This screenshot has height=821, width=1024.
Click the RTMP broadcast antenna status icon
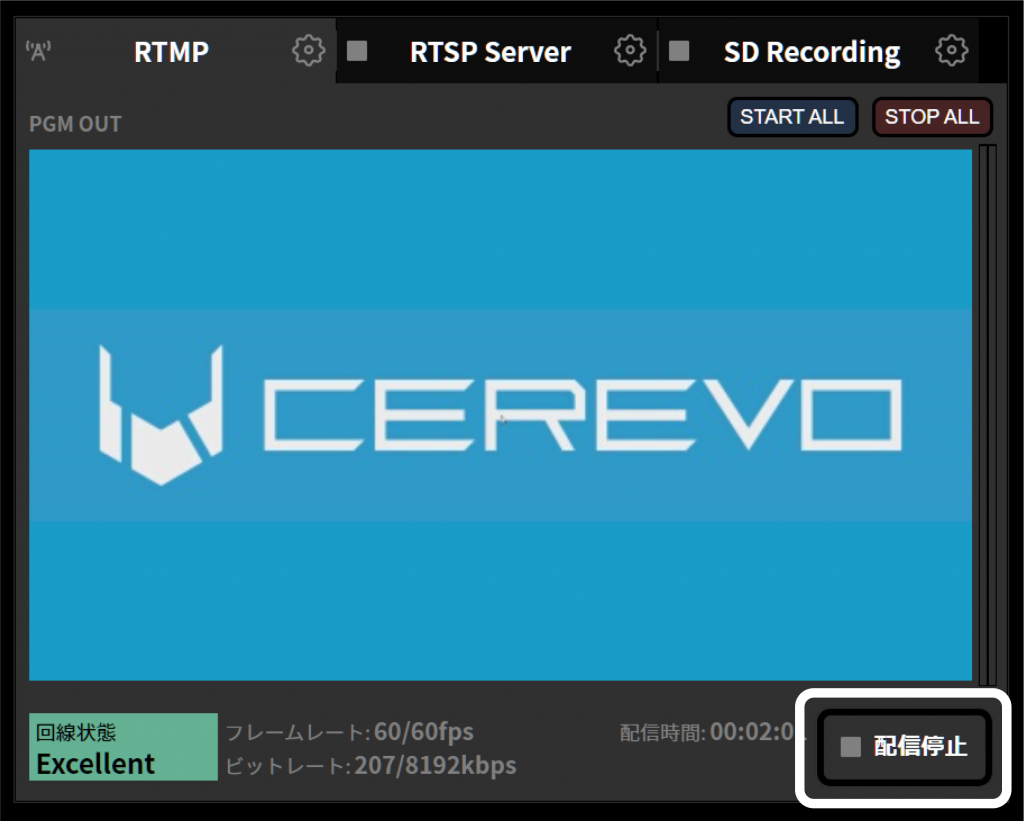pos(39,50)
